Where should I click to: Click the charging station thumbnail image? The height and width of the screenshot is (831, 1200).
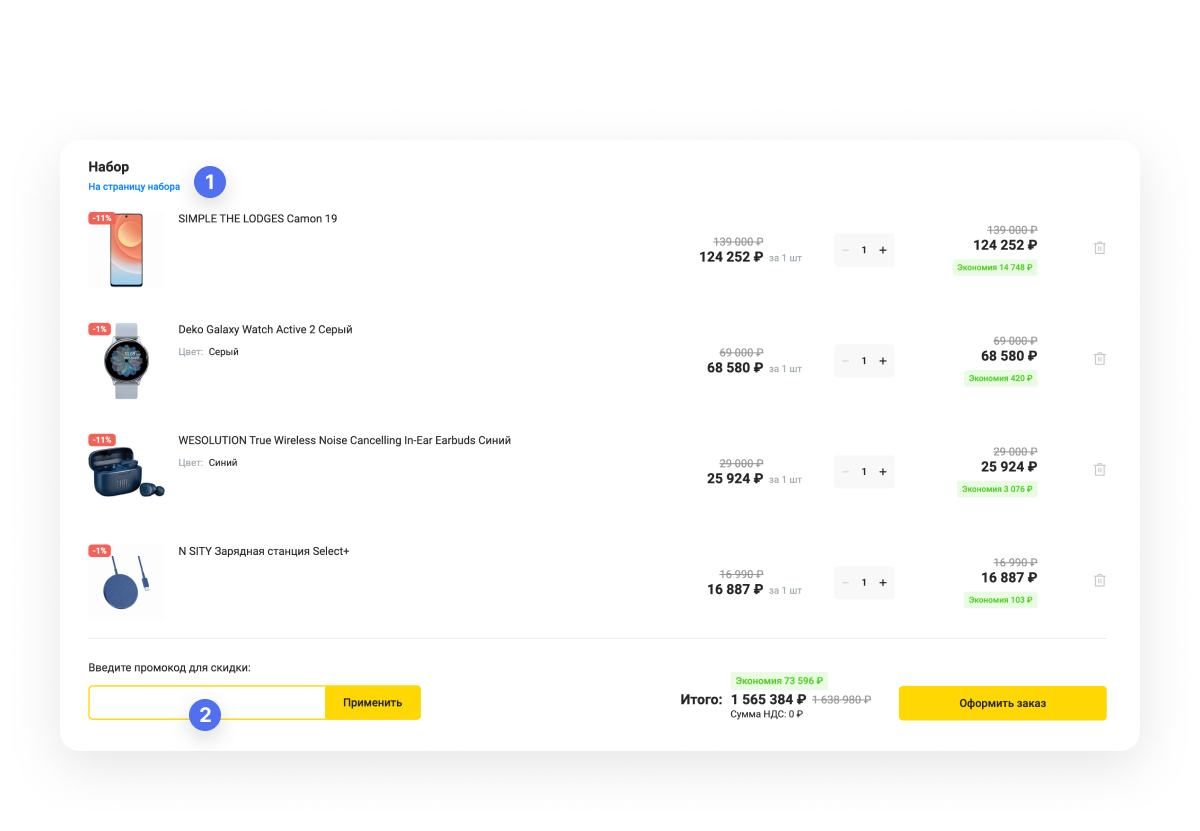pos(126,582)
